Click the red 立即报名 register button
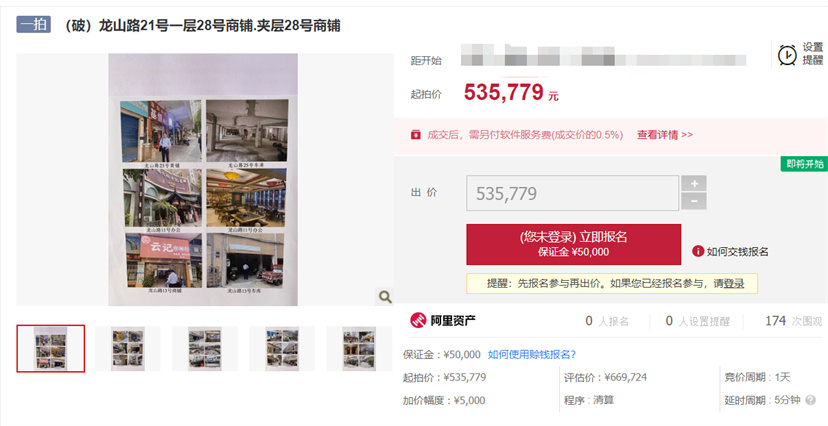This screenshot has height=426, width=828. coord(573,244)
